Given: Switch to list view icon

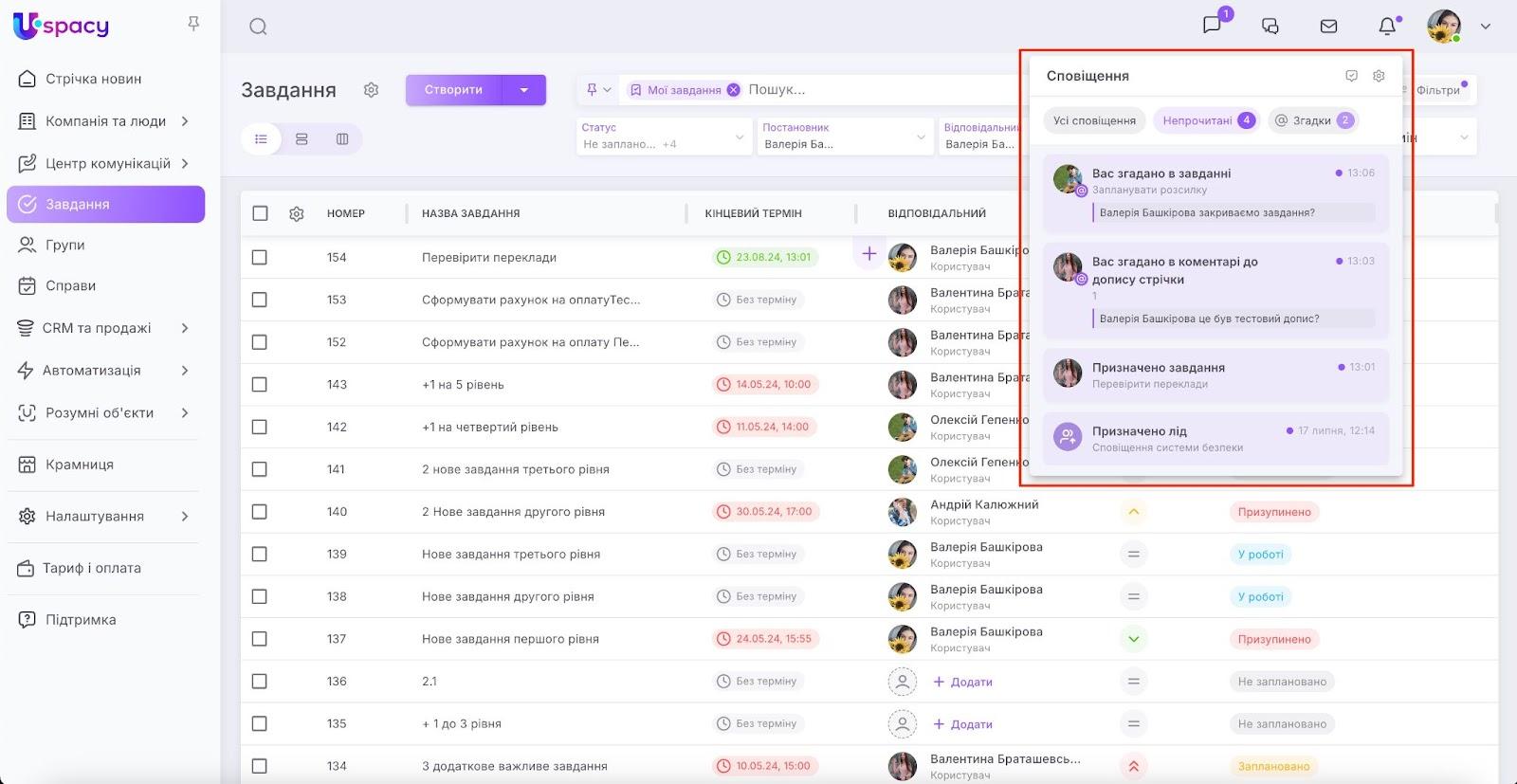Looking at the screenshot, I should coord(261,139).
